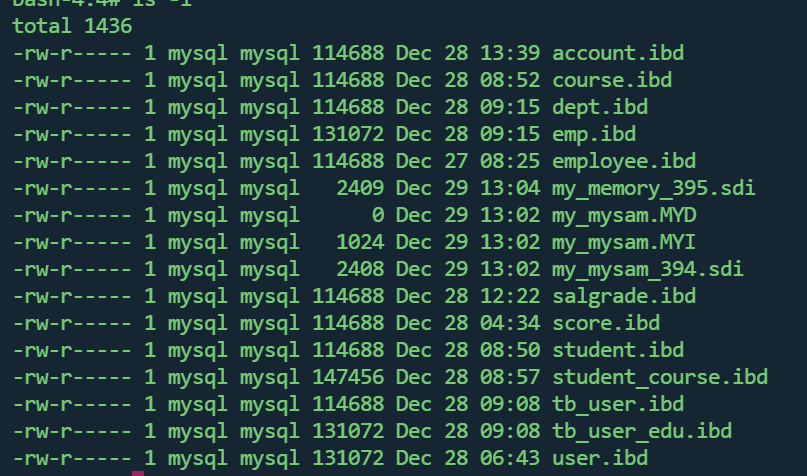This screenshot has height=476, width=807.
Task: Click on my_mysam_394.sdi
Action: [x=647, y=269]
